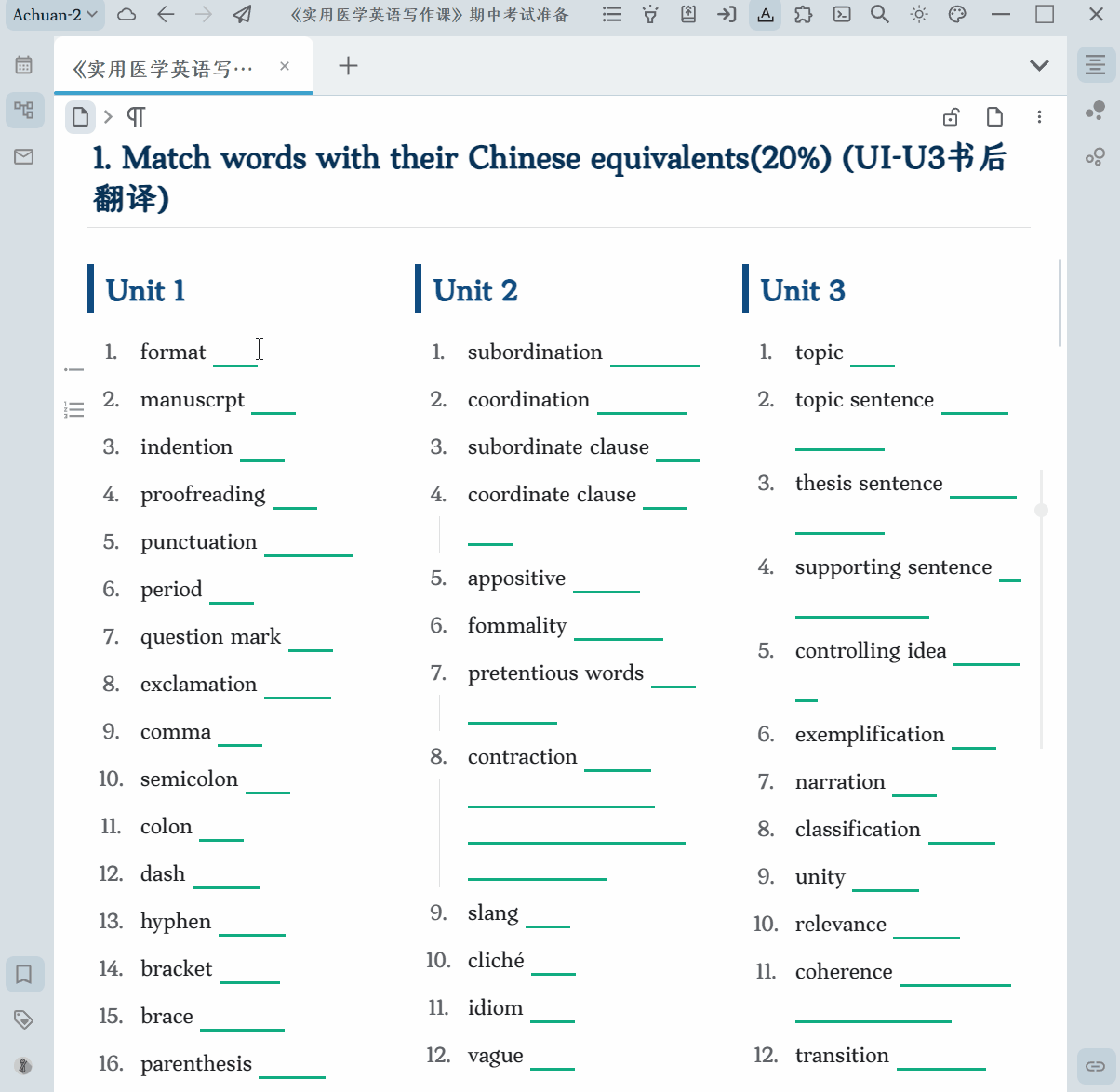
Task: Go forward with the right arrow
Action: click(x=204, y=15)
